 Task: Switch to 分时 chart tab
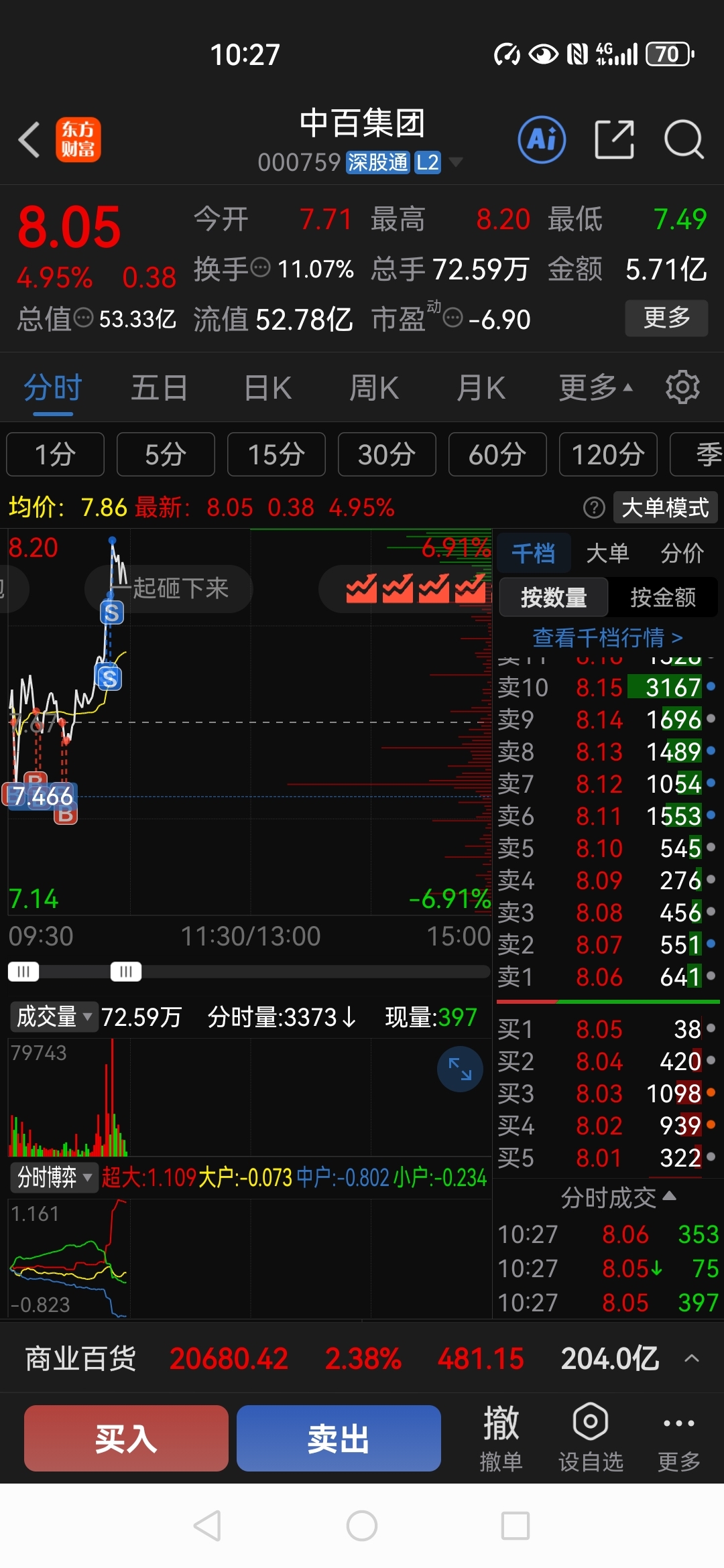tap(52, 387)
